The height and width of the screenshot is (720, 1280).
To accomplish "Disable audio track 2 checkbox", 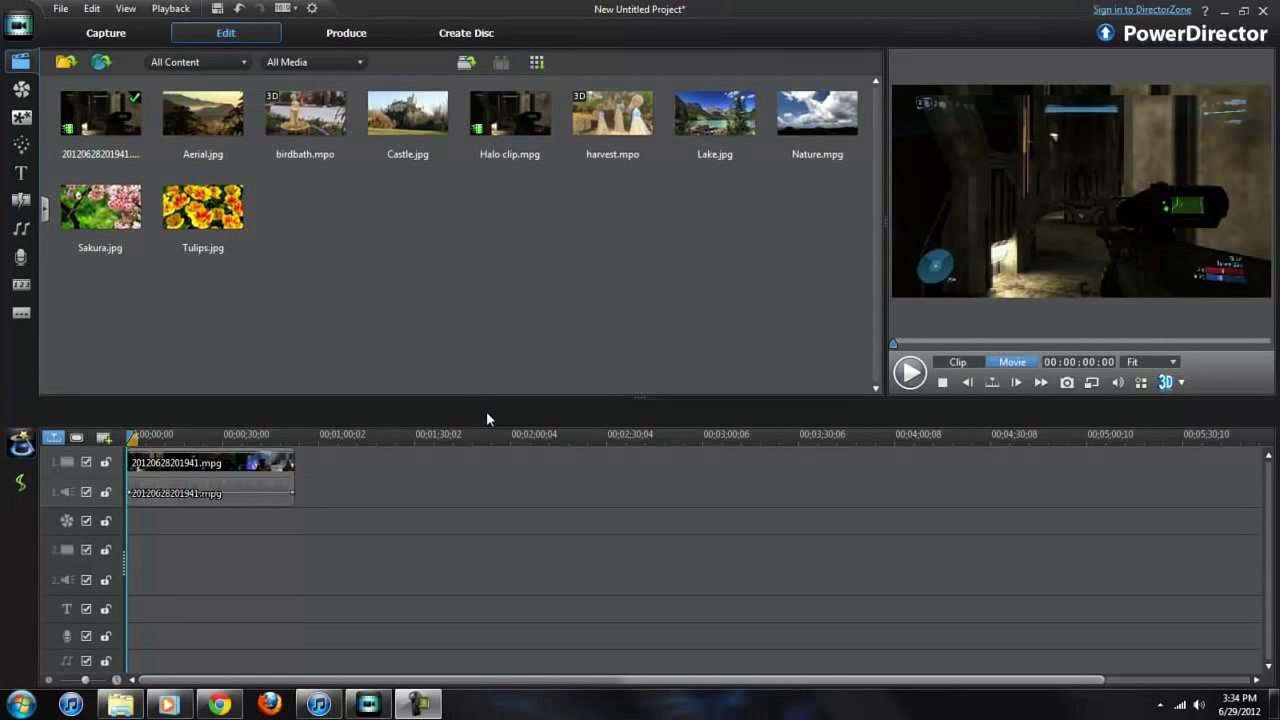I will pos(86,580).
